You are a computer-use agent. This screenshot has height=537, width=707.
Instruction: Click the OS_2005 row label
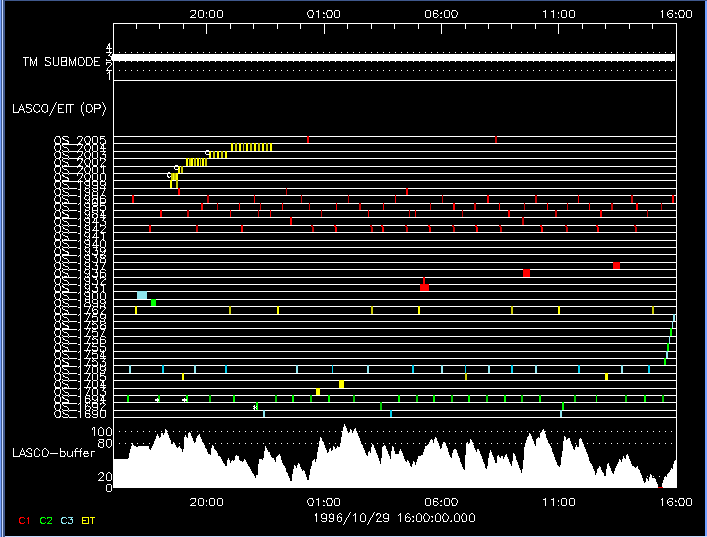coord(81,140)
